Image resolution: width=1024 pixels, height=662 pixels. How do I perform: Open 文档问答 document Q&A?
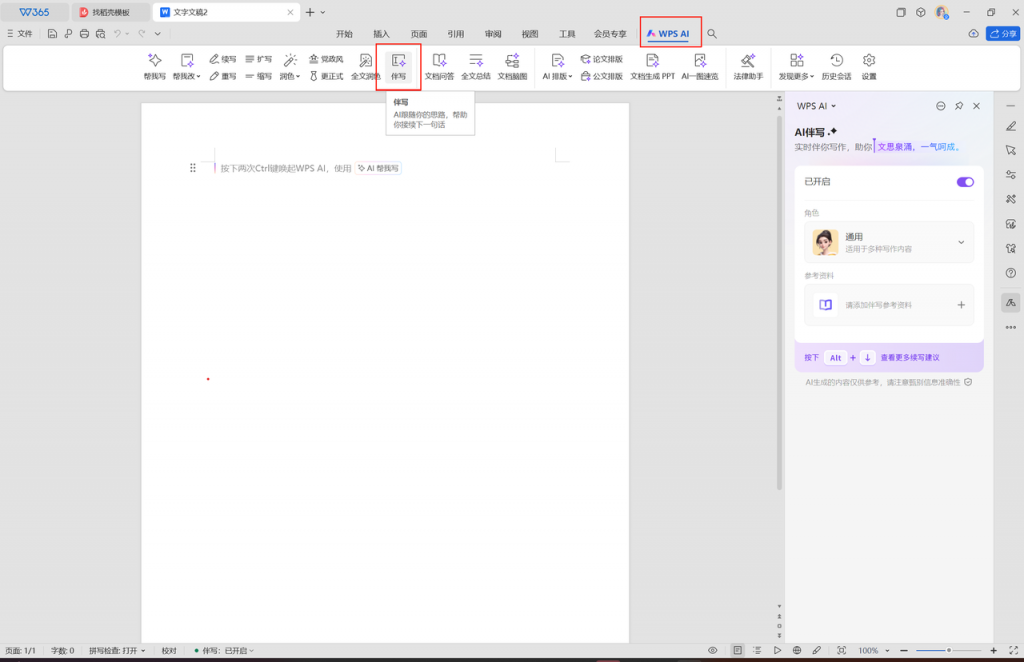pyautogui.click(x=440, y=67)
